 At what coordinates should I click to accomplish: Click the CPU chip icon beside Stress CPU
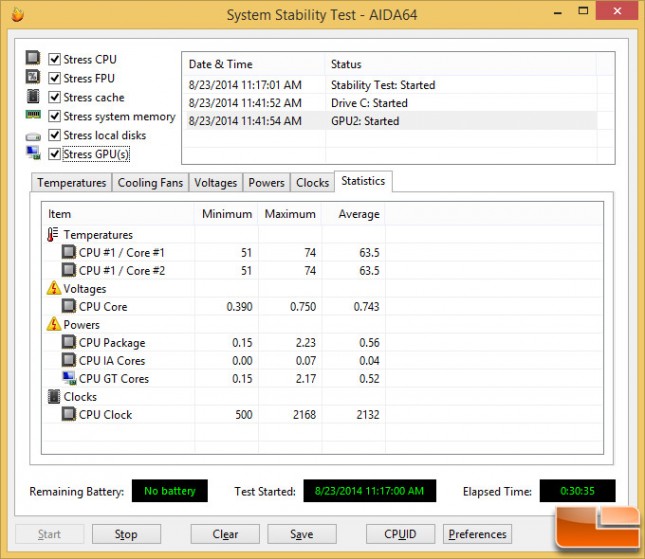33,58
